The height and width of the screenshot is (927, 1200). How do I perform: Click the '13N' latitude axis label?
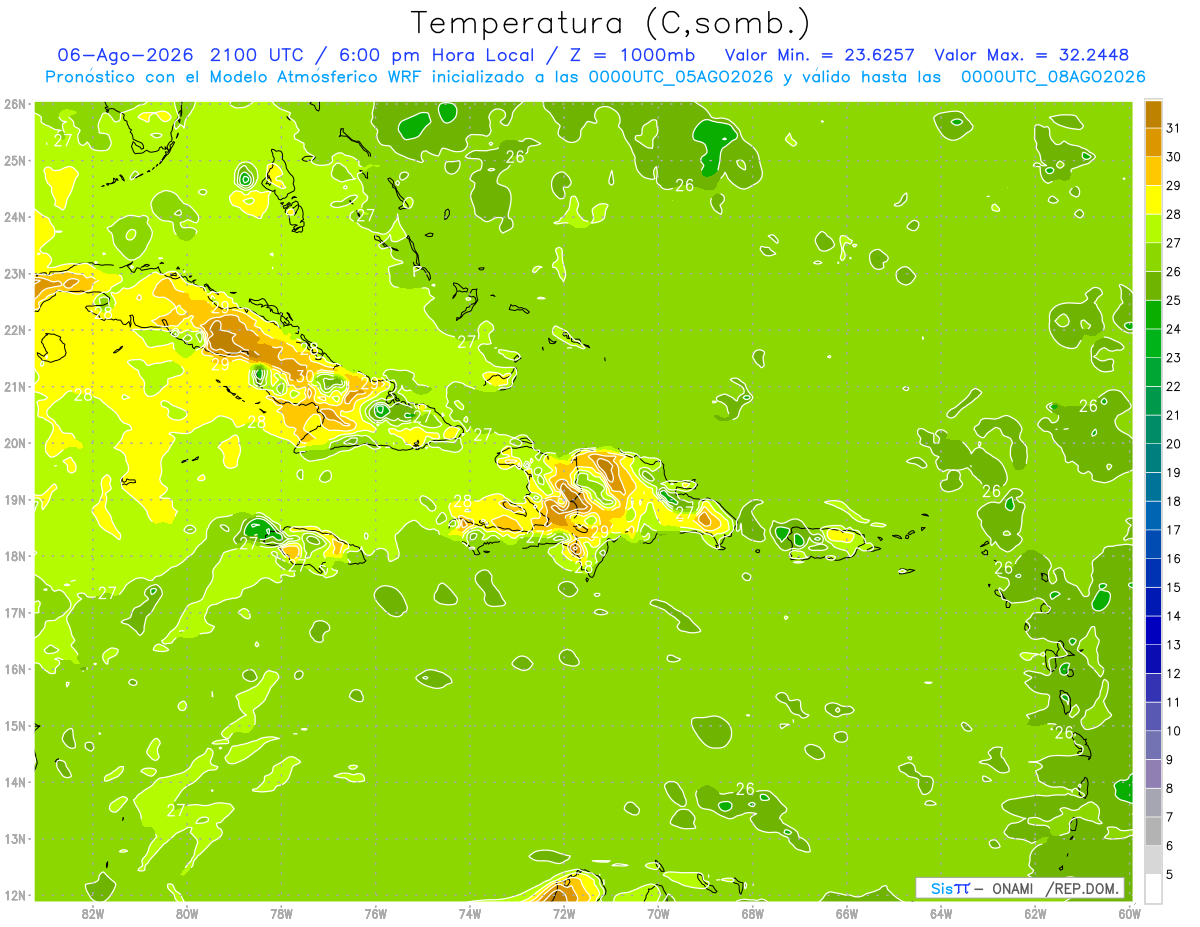(16, 838)
